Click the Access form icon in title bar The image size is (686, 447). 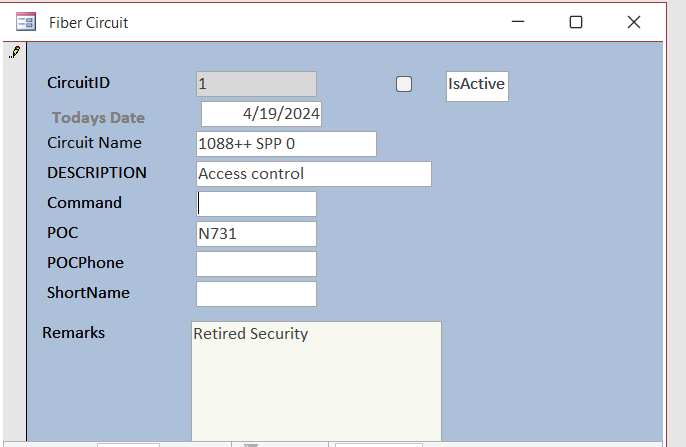(26, 22)
